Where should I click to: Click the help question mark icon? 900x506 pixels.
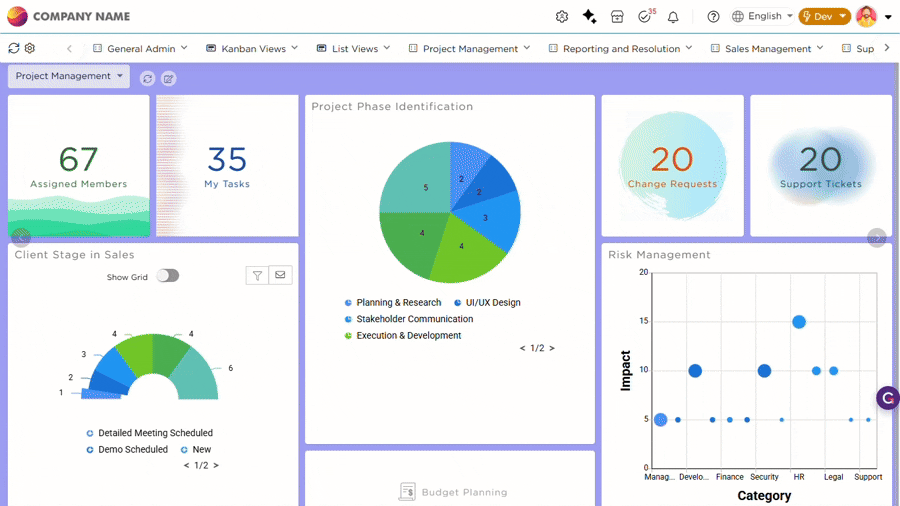[x=713, y=17]
